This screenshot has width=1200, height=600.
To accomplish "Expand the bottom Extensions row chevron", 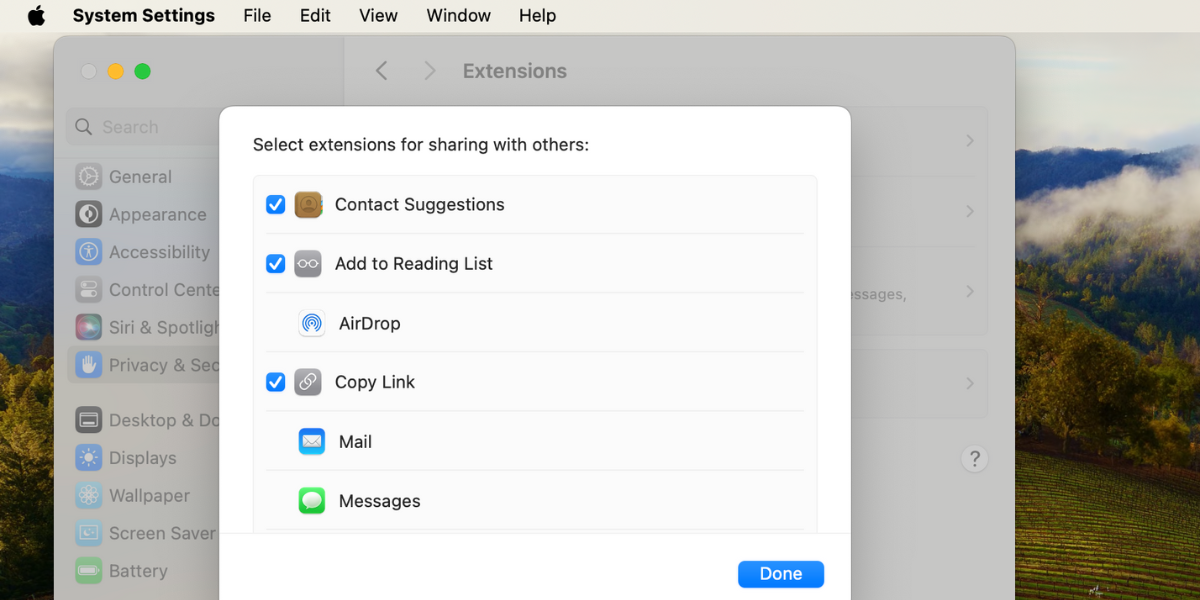I will pyautogui.click(x=969, y=383).
